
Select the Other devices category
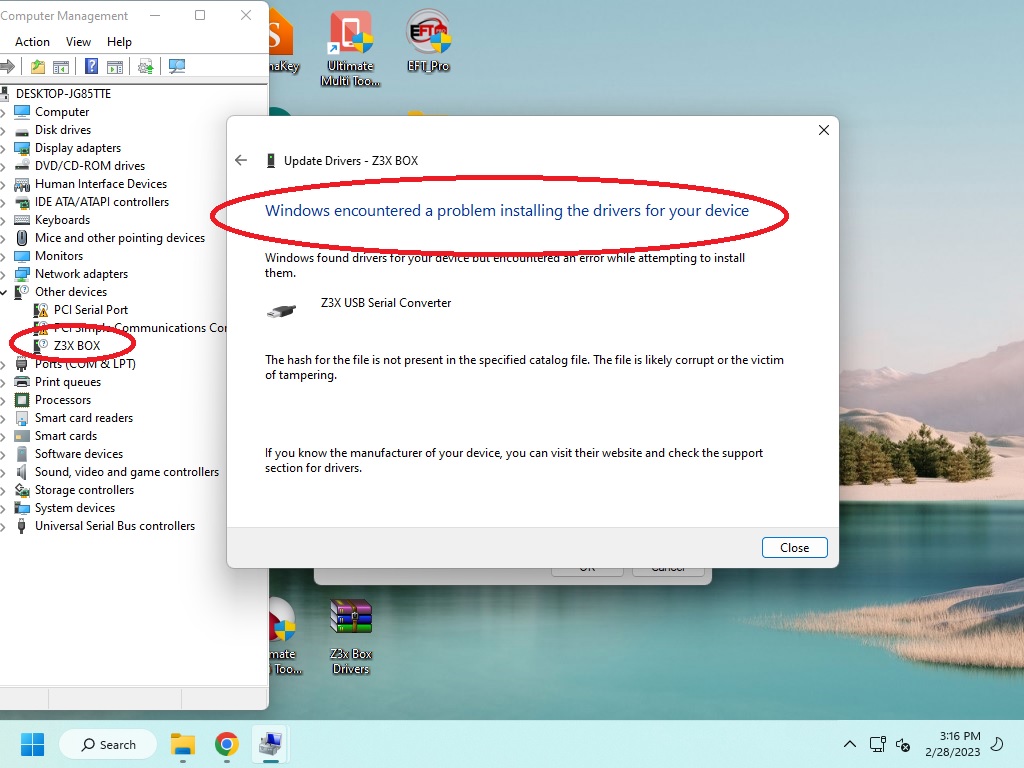click(71, 292)
